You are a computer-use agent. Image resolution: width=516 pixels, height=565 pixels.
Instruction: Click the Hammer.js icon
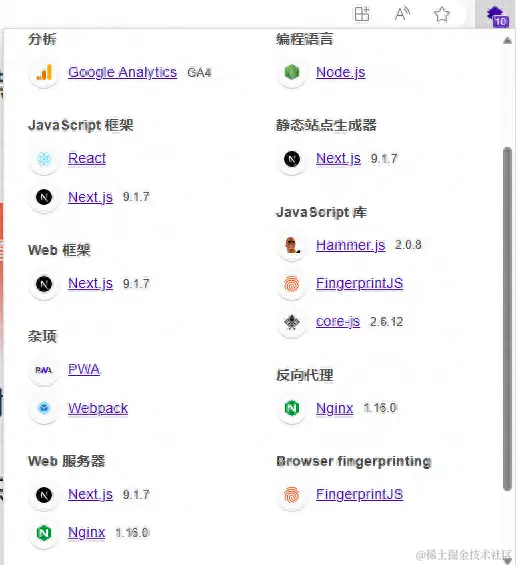point(292,245)
